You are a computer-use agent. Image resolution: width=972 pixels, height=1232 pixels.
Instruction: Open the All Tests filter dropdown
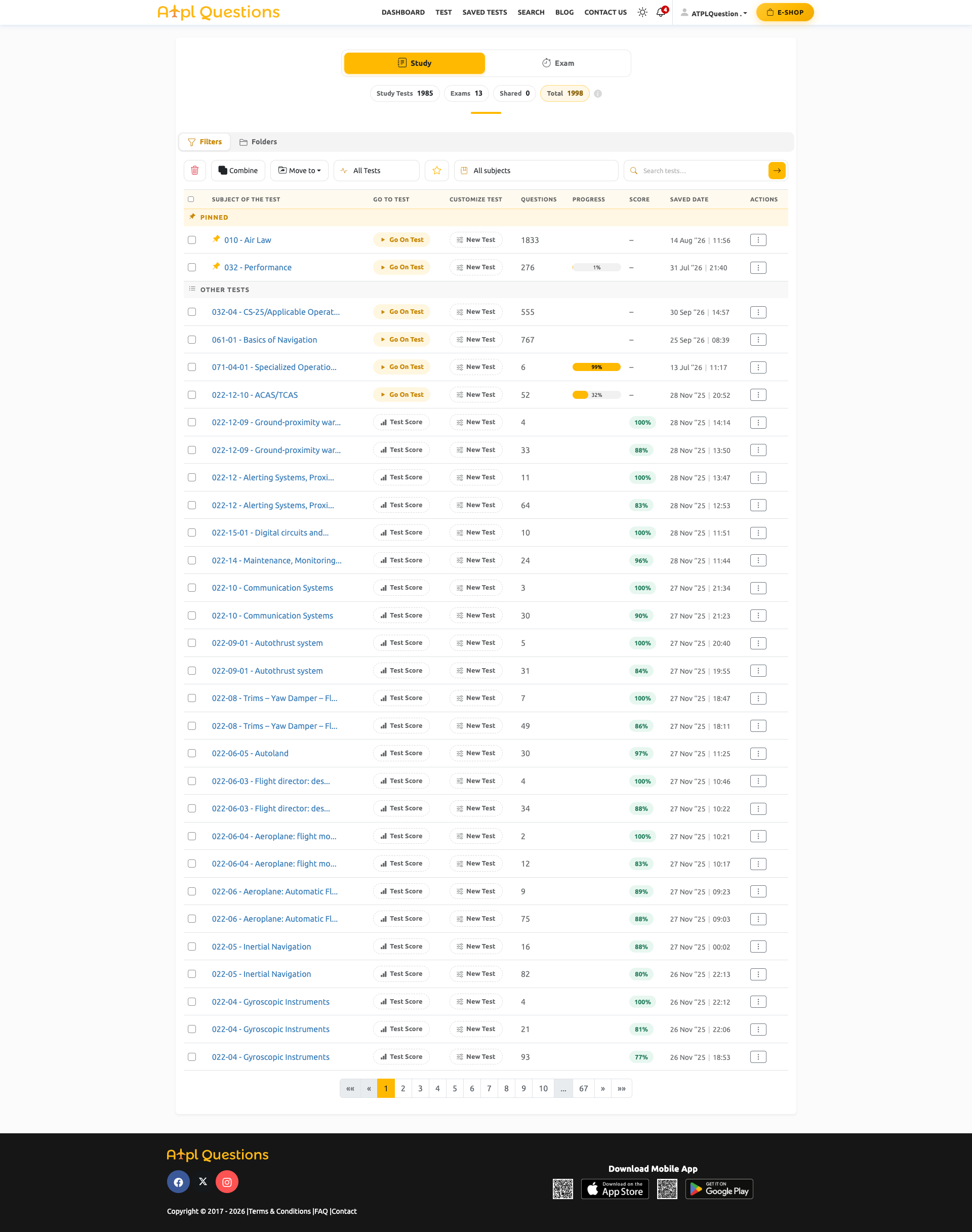click(x=377, y=171)
